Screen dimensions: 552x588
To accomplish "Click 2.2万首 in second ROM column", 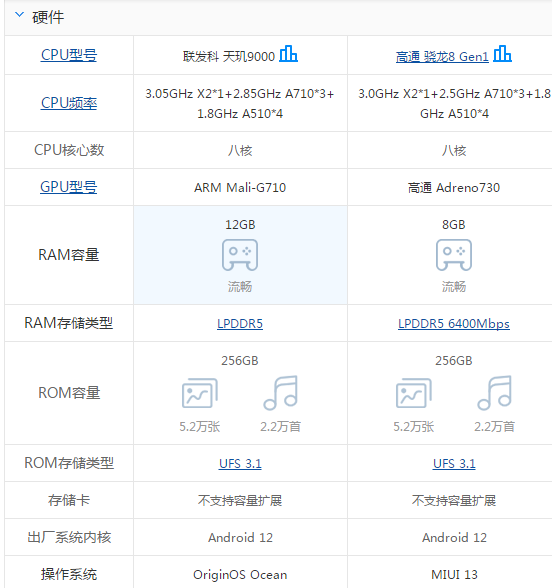I will (x=494, y=427).
